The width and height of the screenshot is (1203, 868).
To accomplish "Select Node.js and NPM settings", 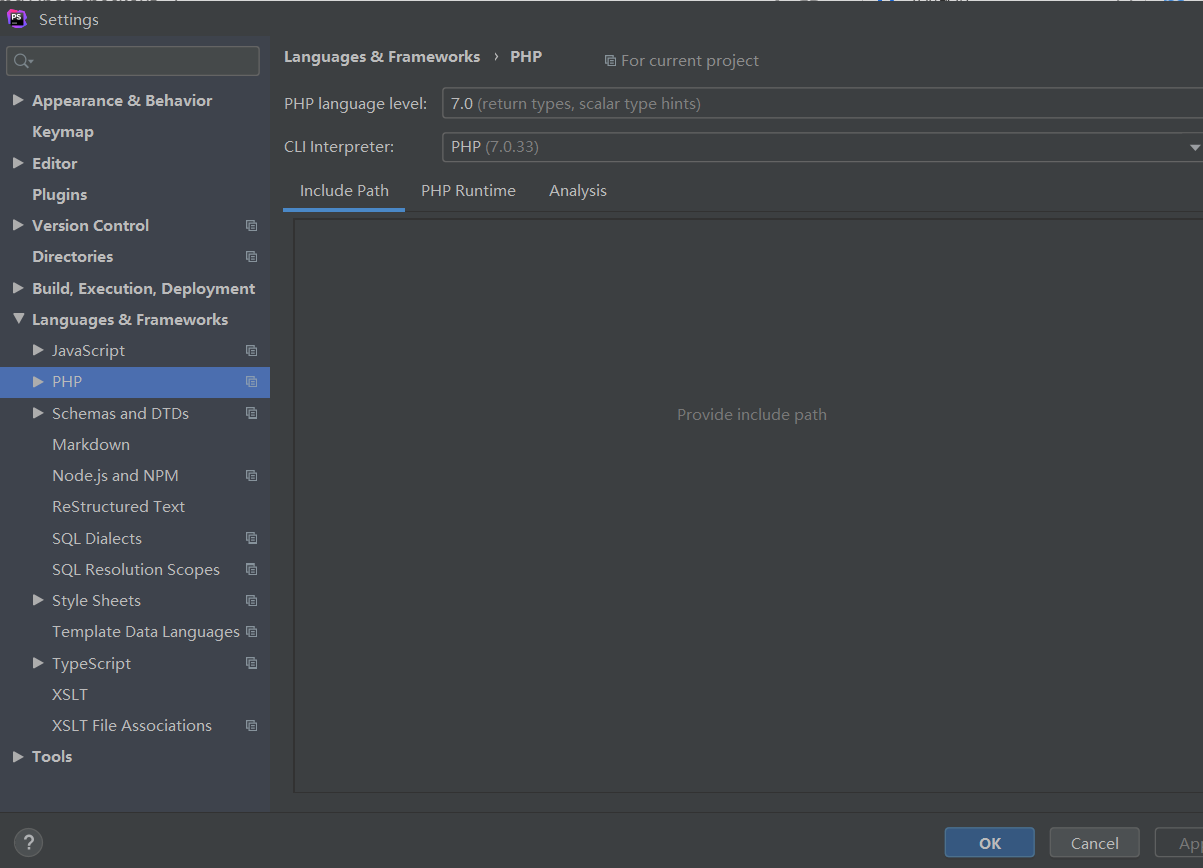I will [x=115, y=476].
